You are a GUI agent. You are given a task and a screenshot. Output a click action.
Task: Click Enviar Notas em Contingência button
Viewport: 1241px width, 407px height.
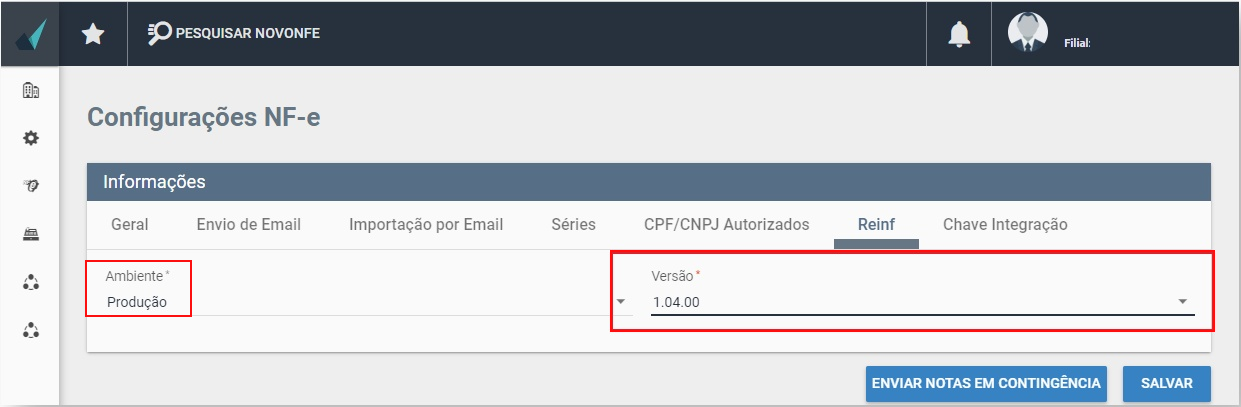click(987, 383)
